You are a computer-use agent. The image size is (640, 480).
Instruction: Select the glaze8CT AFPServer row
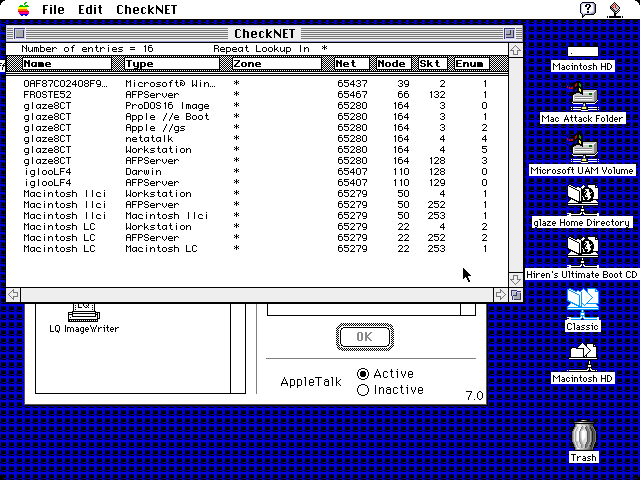click(x=256, y=161)
